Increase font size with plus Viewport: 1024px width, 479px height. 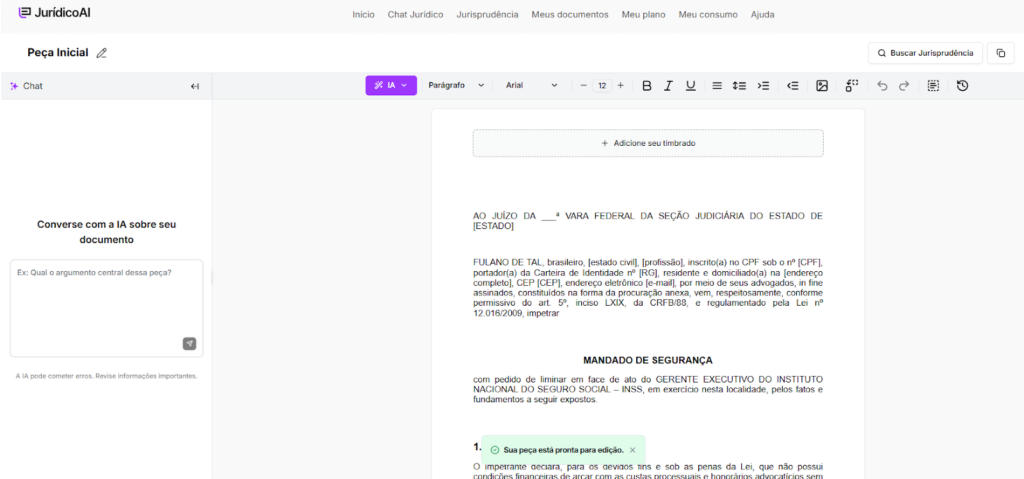pyautogui.click(x=620, y=85)
